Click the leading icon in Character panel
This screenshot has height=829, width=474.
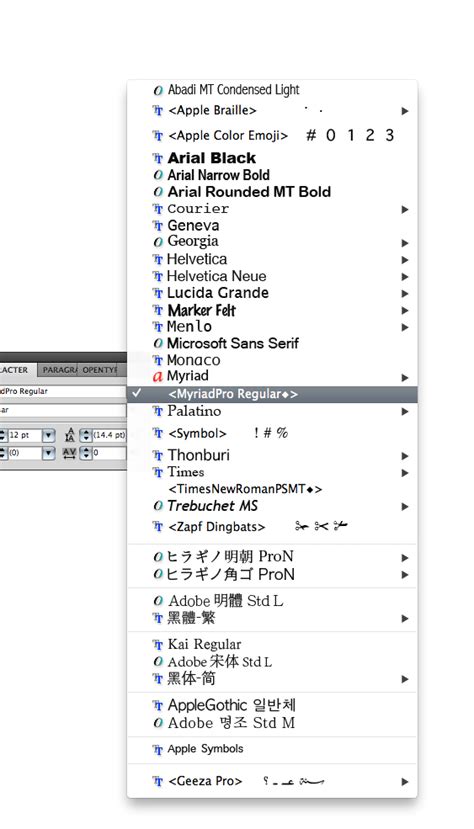click(70, 436)
